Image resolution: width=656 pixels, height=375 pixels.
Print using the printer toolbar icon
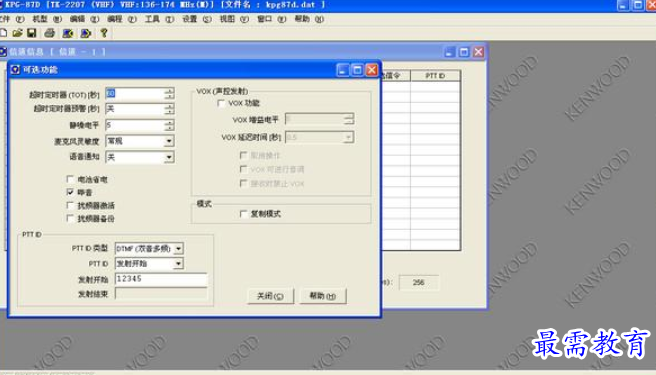click(x=49, y=33)
